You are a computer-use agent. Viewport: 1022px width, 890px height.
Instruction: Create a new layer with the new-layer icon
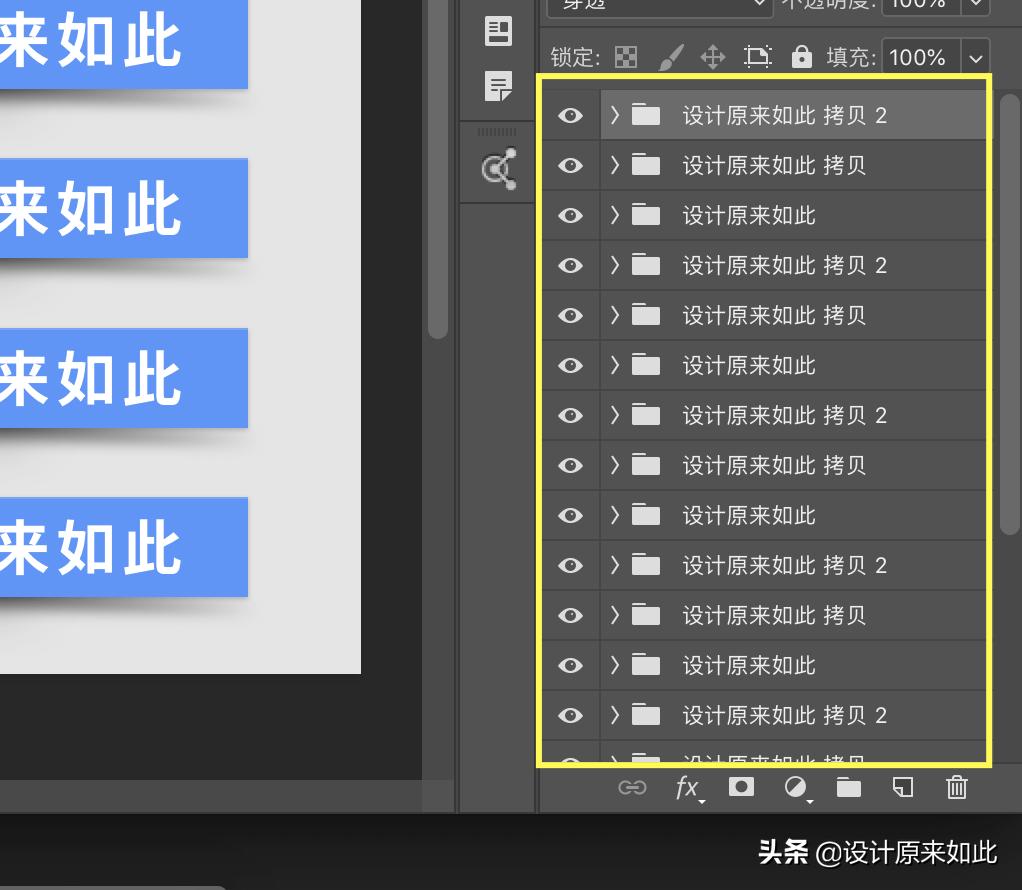point(901,788)
